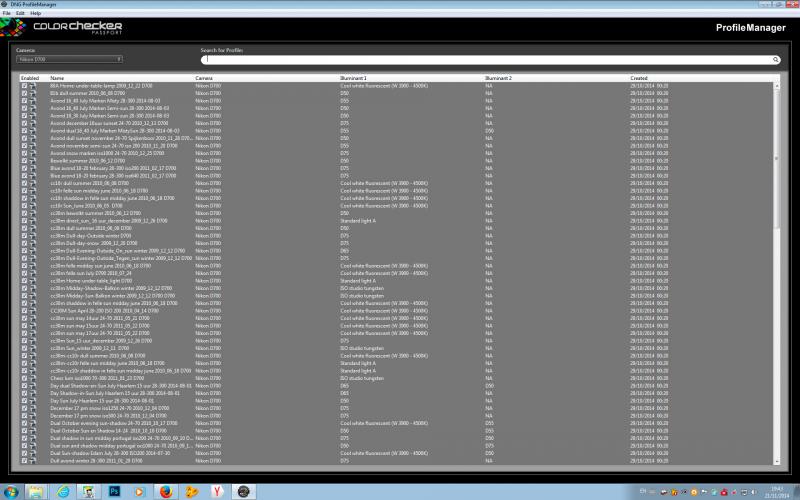
Task: Select 'Dual October evening sun-shadow' profile name
Action: point(114,423)
